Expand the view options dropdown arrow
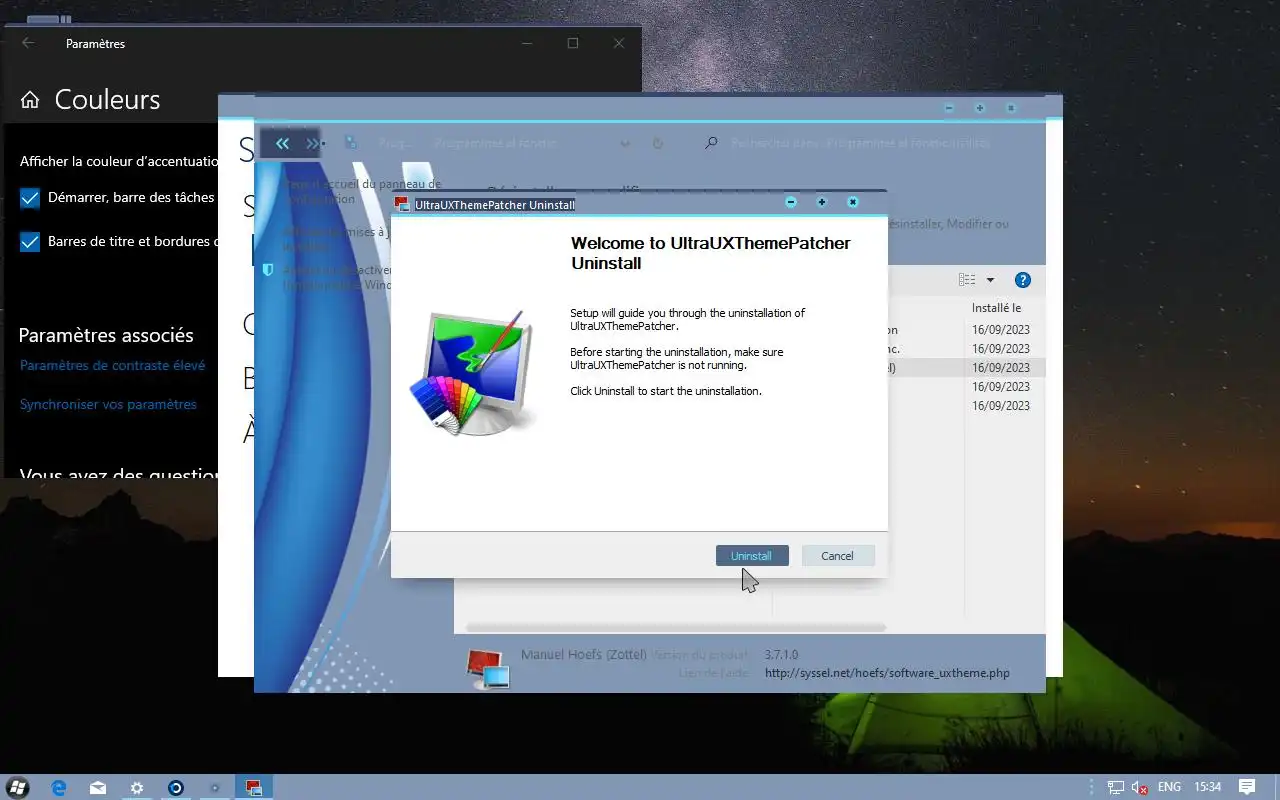This screenshot has width=1280, height=800. tap(991, 280)
